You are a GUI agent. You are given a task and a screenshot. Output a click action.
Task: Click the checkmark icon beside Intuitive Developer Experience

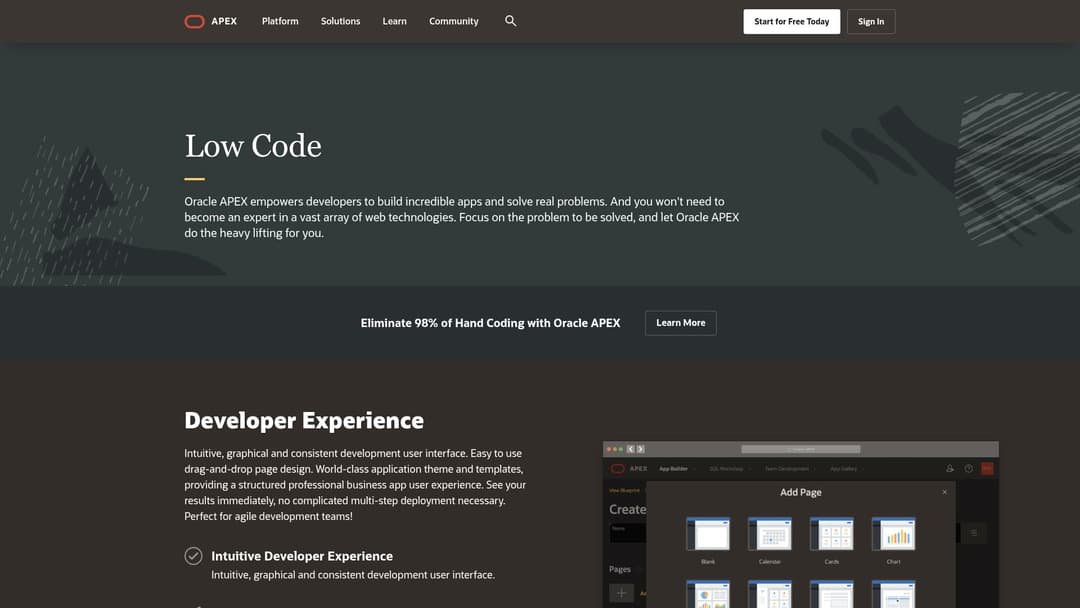(194, 556)
